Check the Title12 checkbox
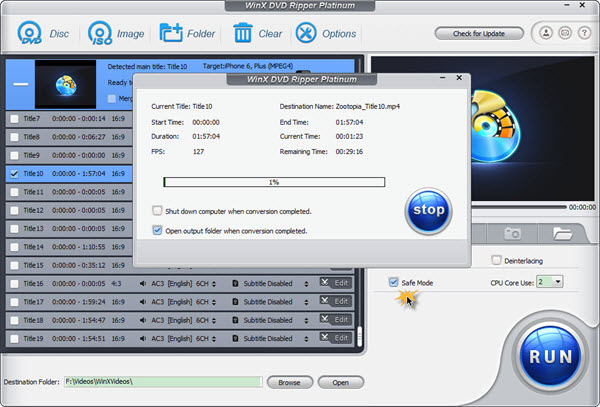 tap(15, 210)
